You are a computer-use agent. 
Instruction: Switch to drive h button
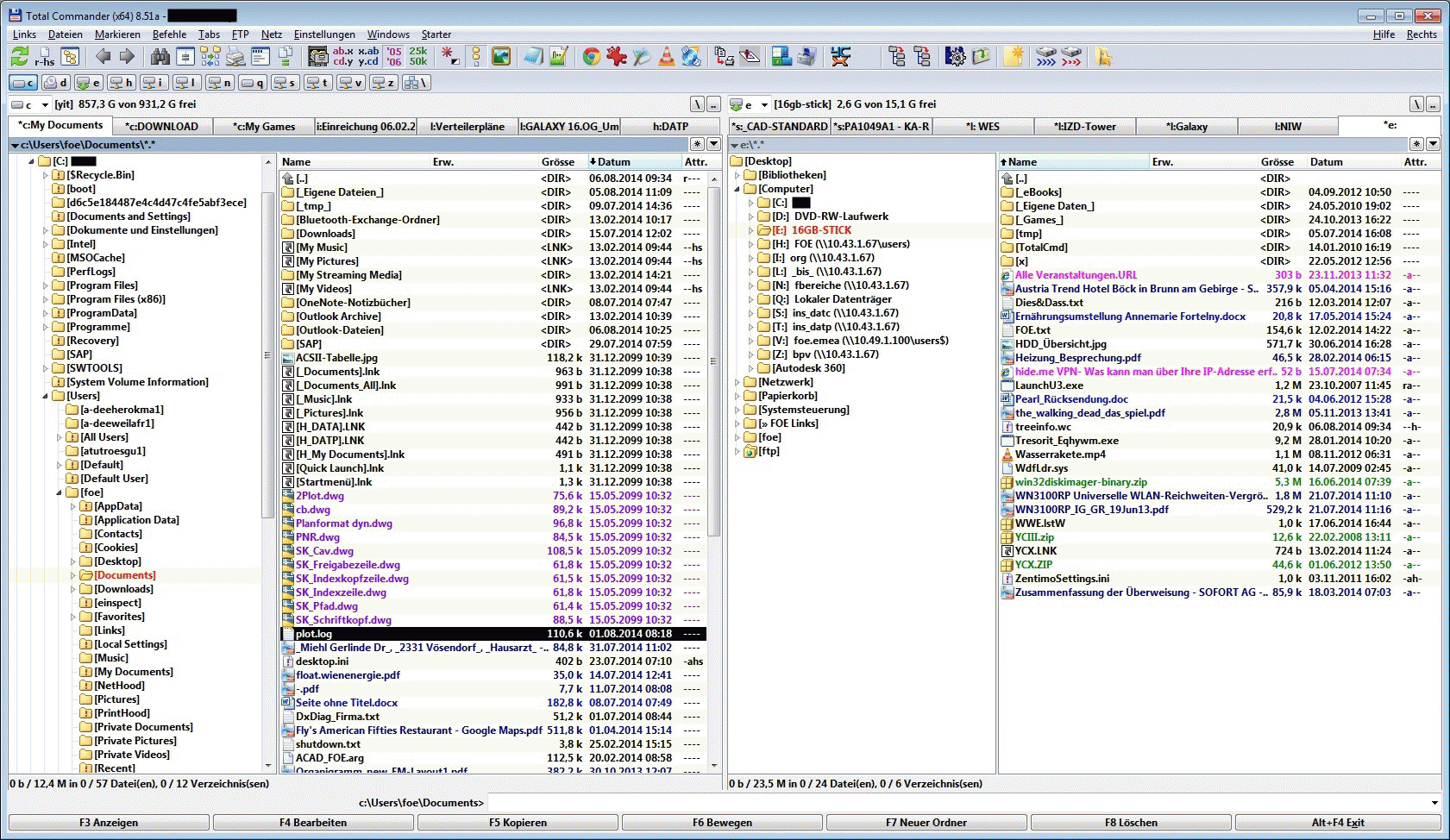click(x=121, y=83)
